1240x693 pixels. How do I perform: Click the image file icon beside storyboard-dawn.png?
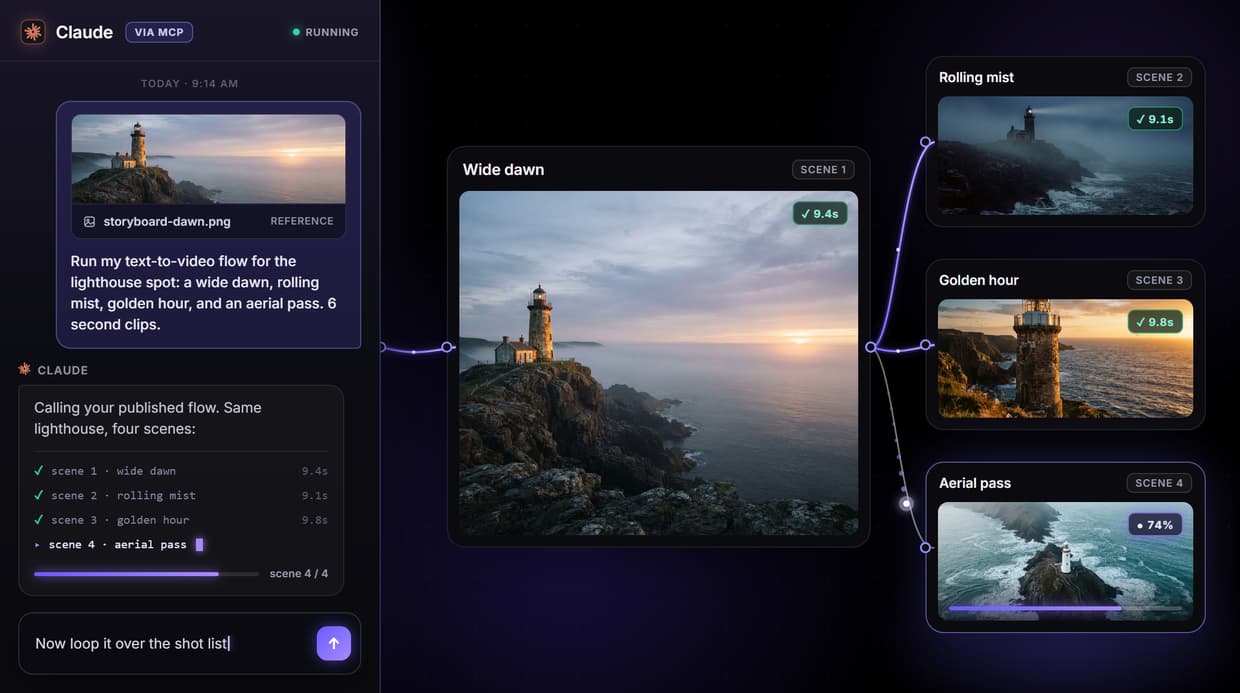point(89,221)
